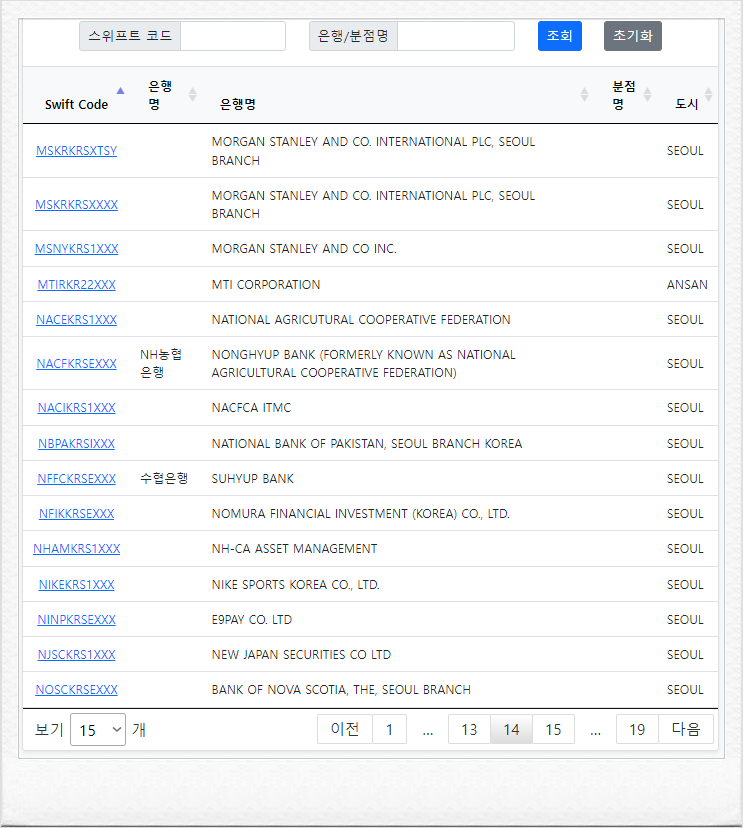The image size is (743, 828).
Task: Select current page 14 button
Action: coord(511,729)
